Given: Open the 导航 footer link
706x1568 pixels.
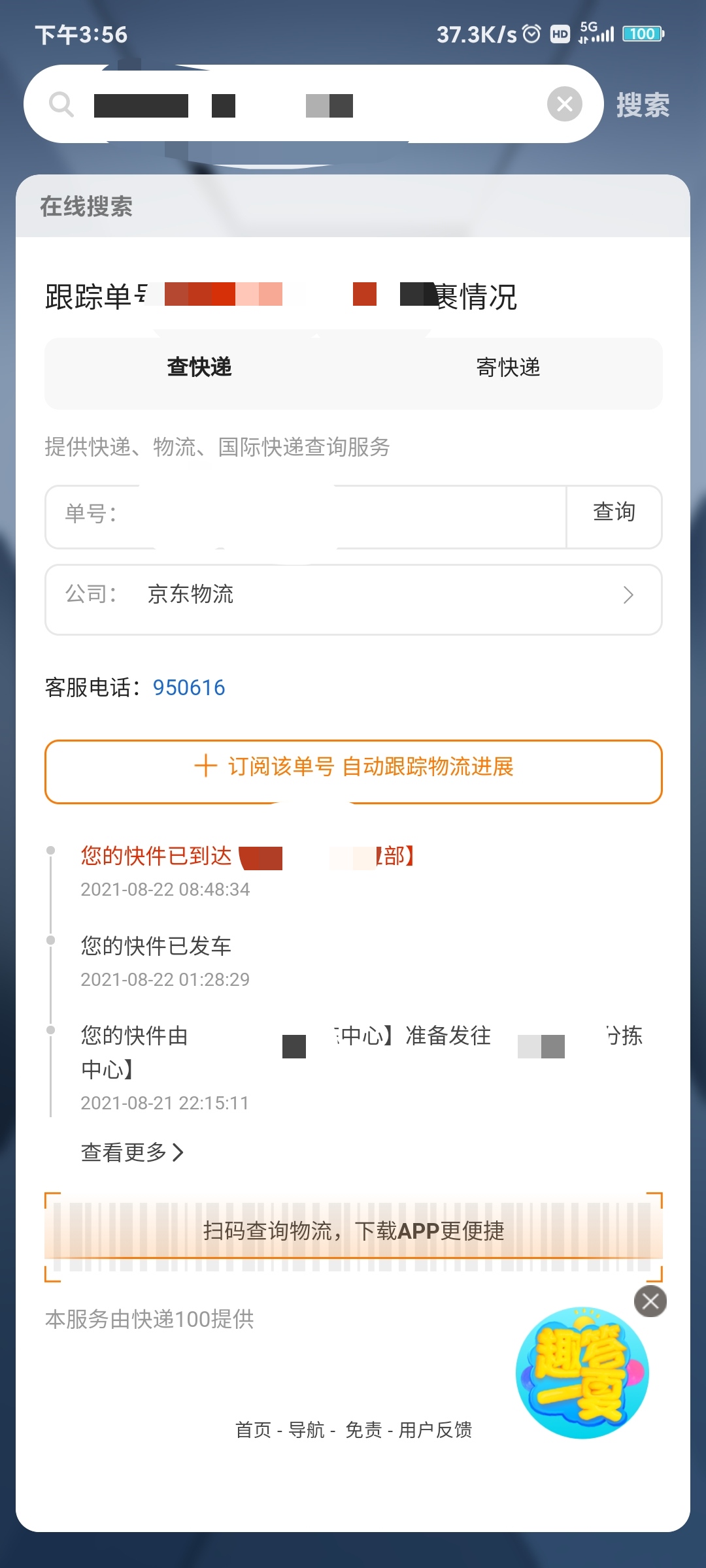Looking at the screenshot, I should tap(306, 1430).
